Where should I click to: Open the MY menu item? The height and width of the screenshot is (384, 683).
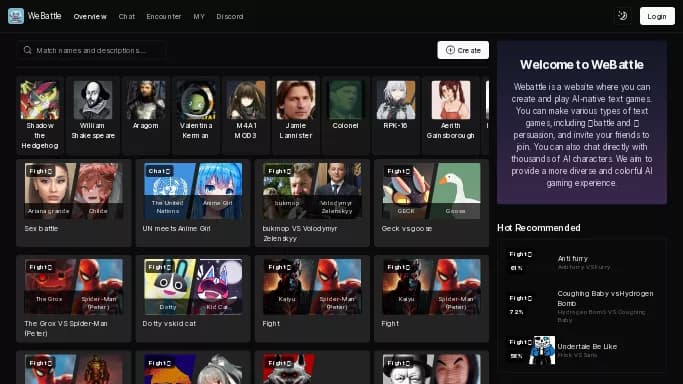pyautogui.click(x=199, y=17)
